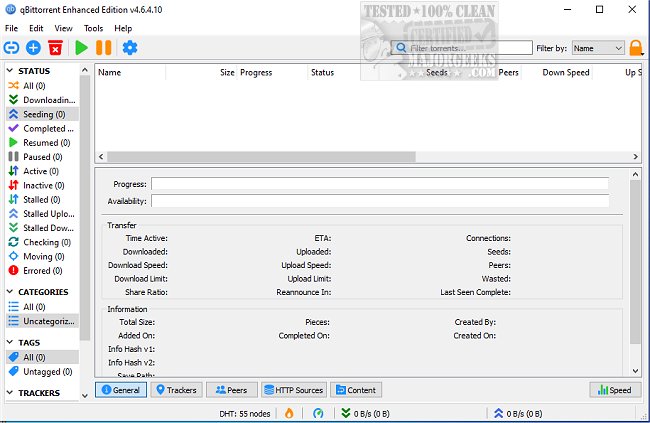The height and width of the screenshot is (423, 650).
Task: Select the Uncategorized category
Action: 42,321
